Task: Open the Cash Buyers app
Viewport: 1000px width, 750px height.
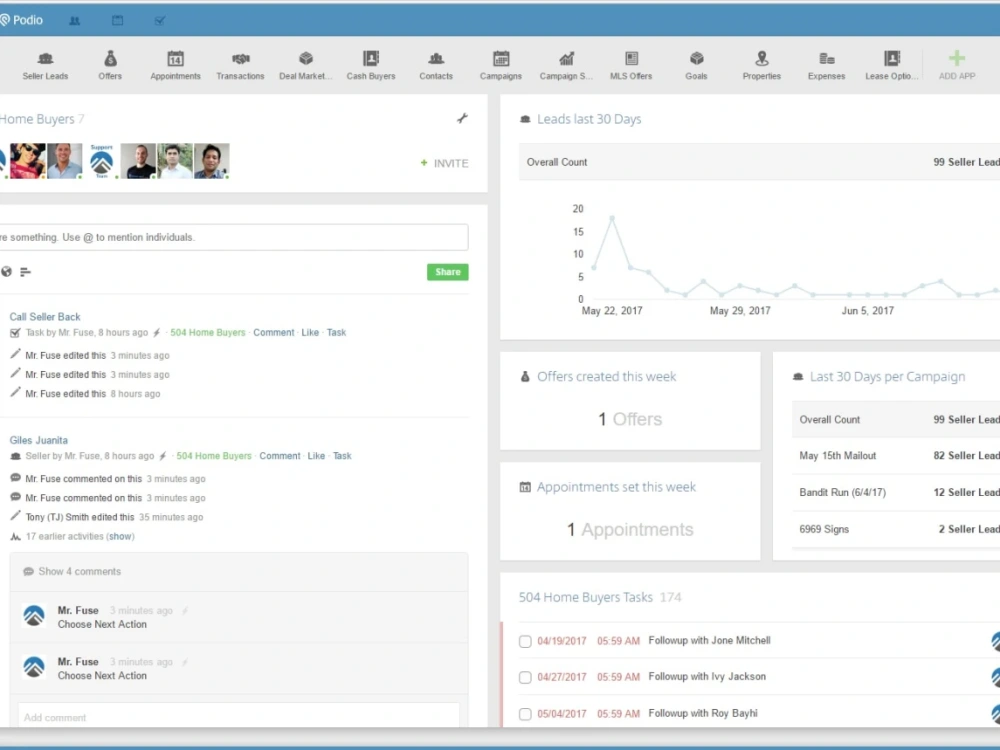Action: coord(371,66)
